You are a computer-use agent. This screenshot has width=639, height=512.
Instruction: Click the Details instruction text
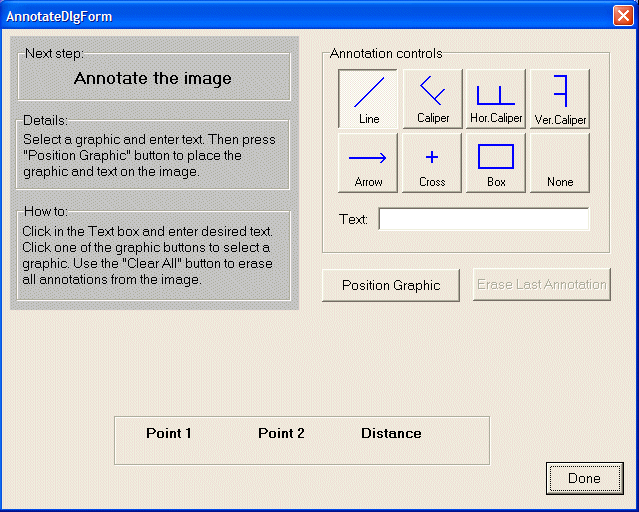point(150,156)
